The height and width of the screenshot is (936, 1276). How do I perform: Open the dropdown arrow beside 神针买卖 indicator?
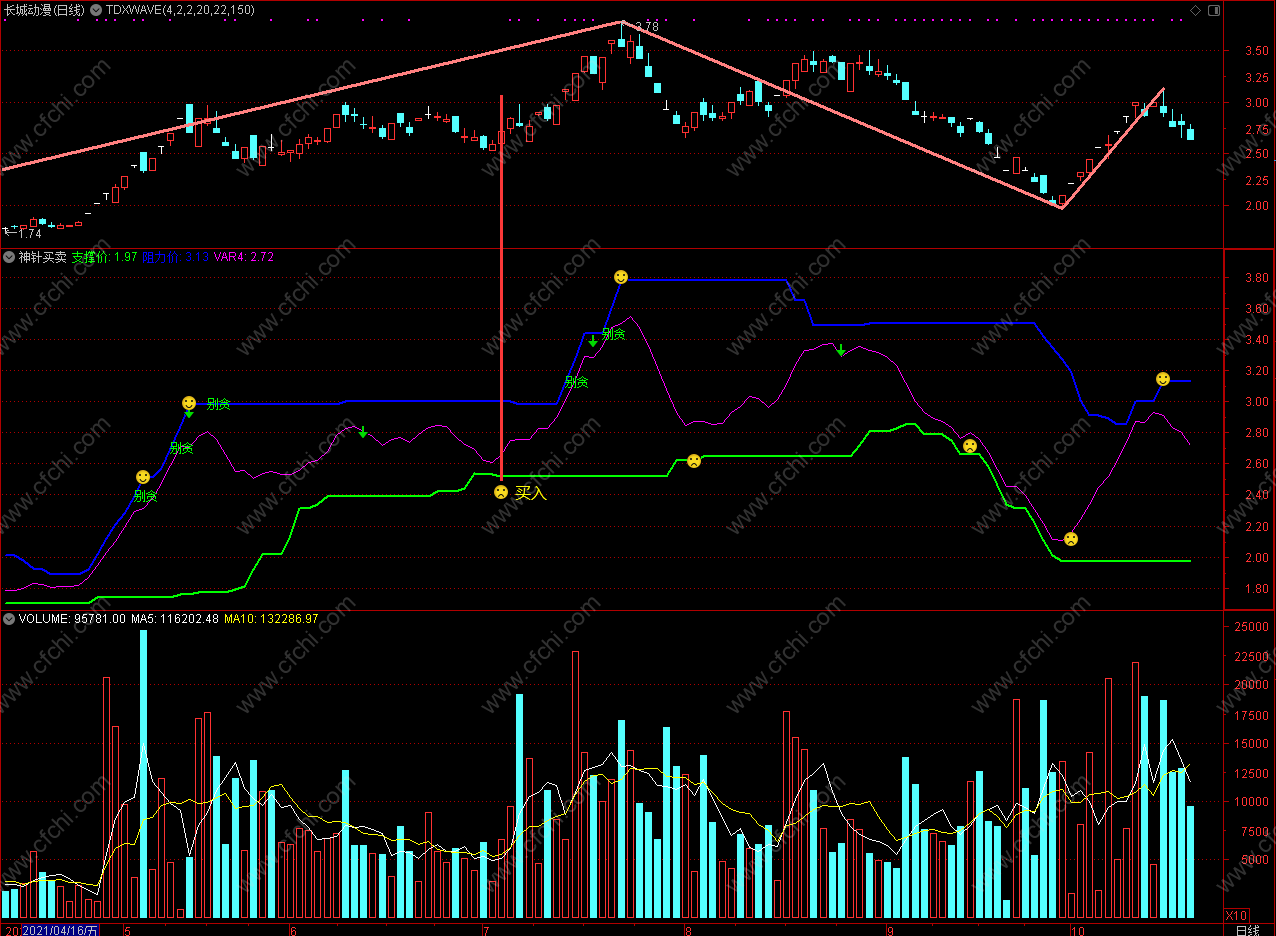pyautogui.click(x=10, y=257)
